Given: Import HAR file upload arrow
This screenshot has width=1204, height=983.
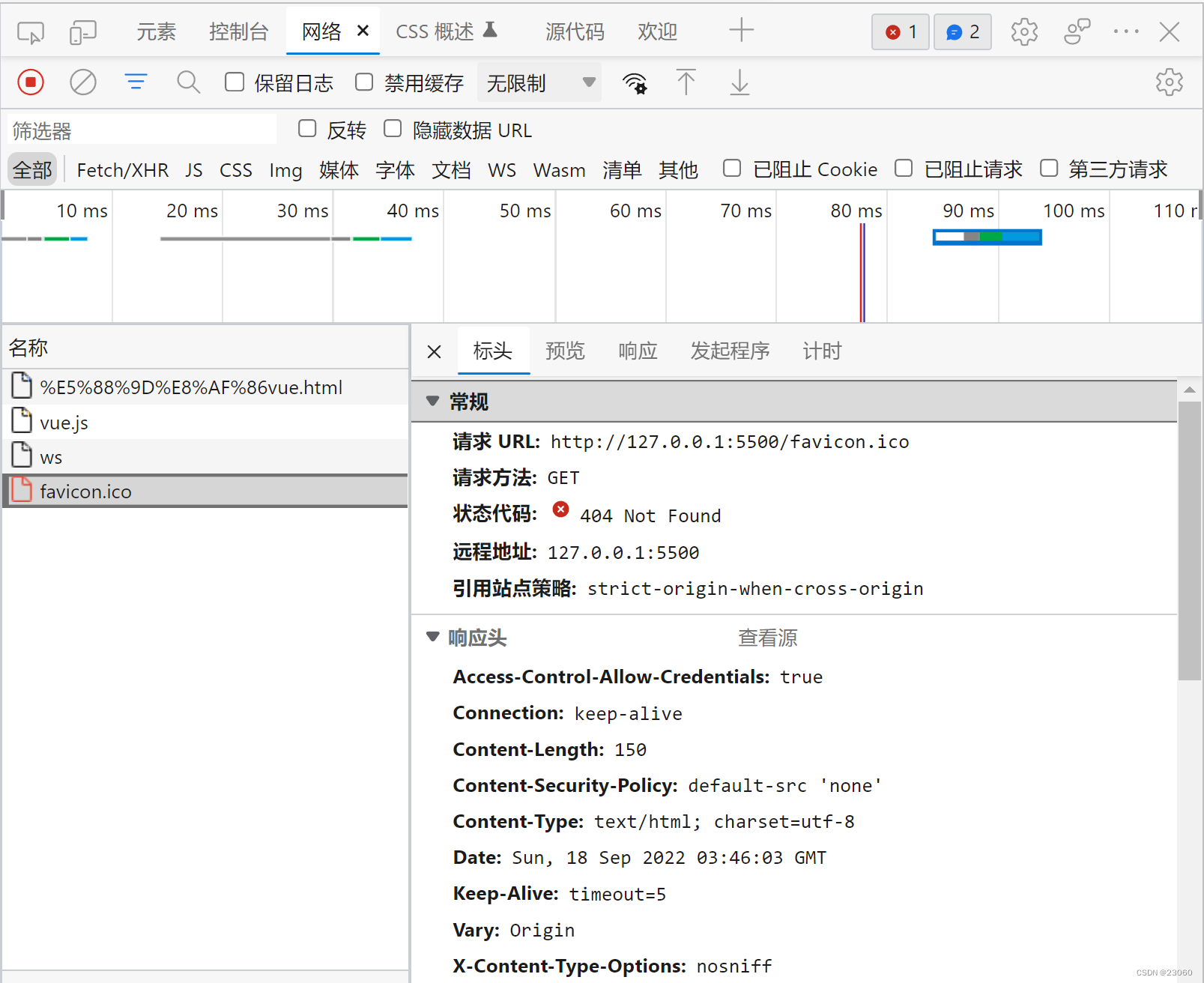Looking at the screenshot, I should [x=686, y=82].
